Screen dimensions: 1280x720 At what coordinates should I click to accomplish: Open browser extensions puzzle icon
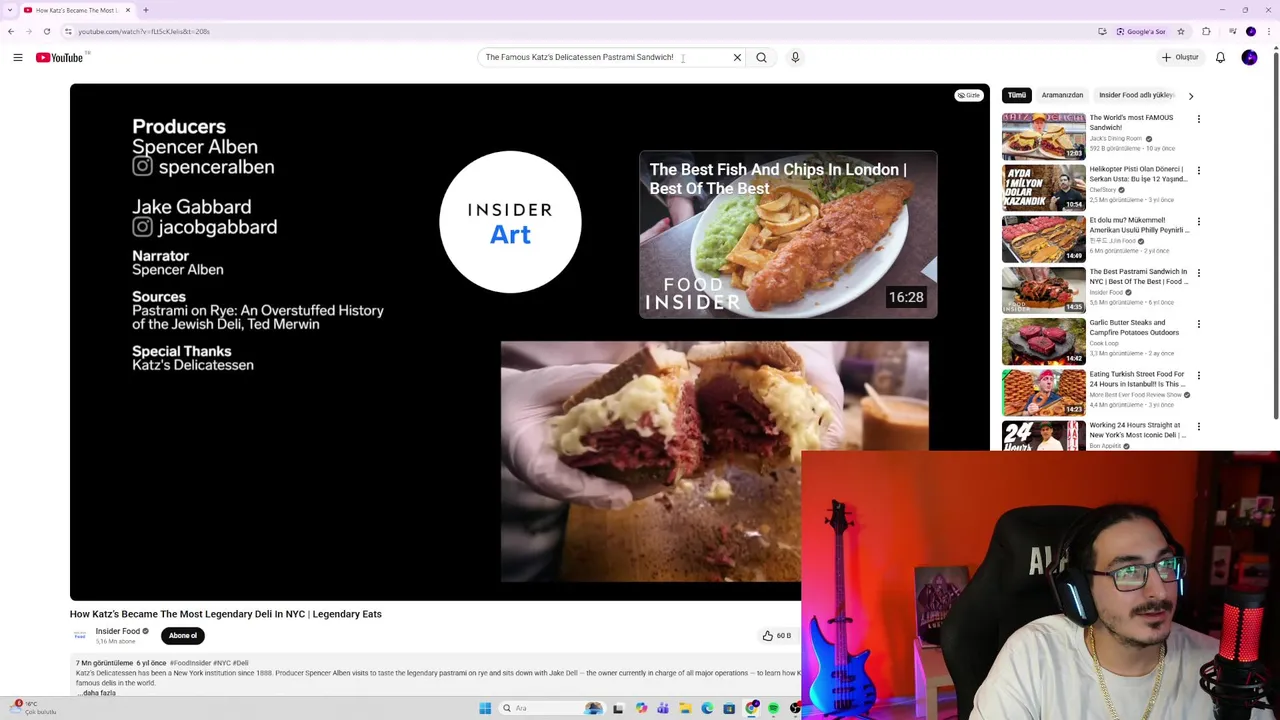[x=1207, y=31]
